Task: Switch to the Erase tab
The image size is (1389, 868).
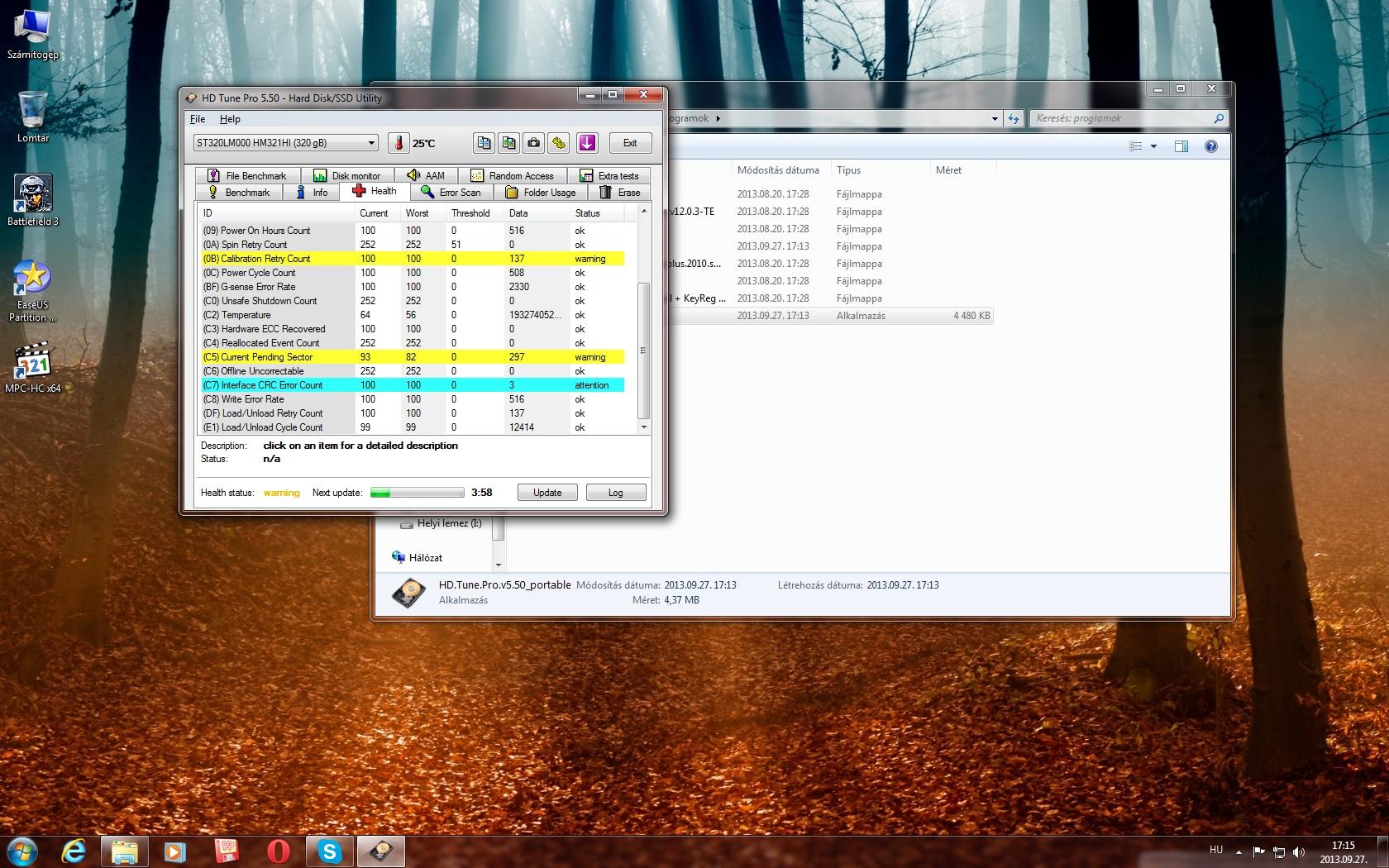Action: 620,193
